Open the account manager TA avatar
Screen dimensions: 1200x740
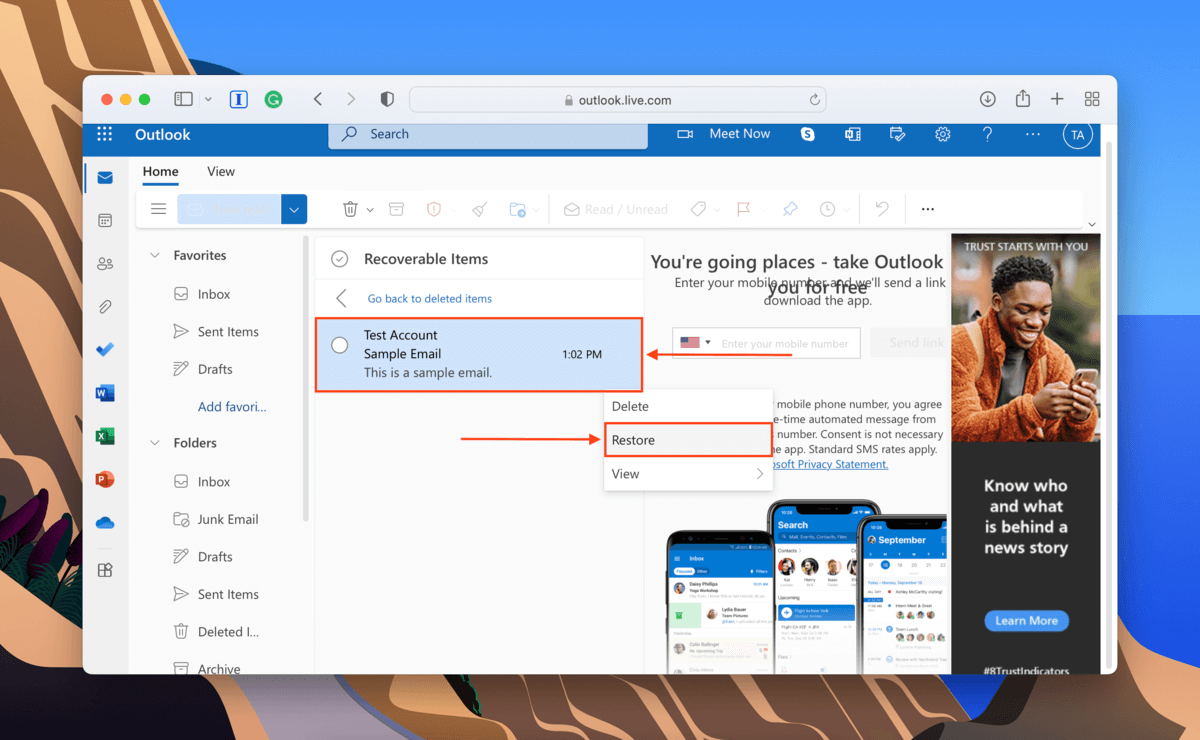coord(1077,135)
